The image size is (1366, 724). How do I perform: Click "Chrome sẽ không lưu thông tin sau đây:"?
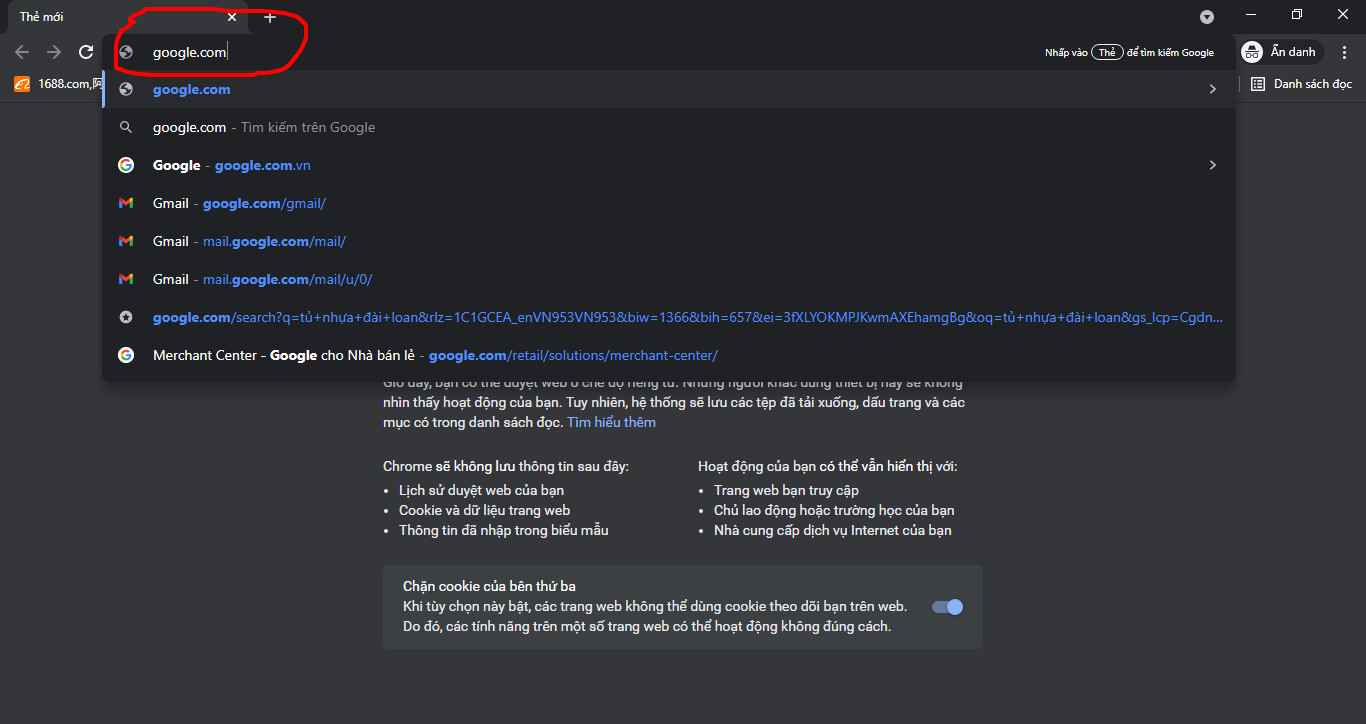[x=506, y=466]
